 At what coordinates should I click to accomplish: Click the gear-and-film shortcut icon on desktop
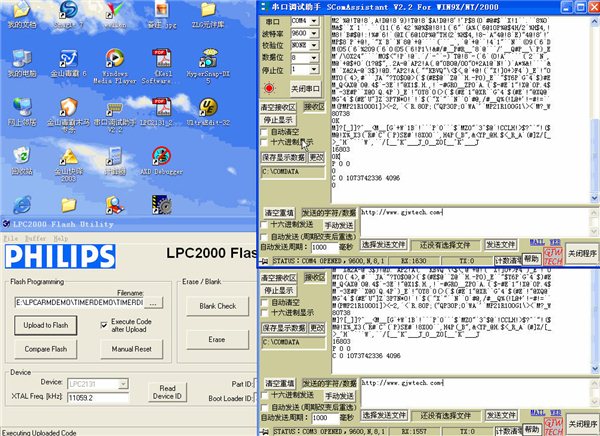(x=161, y=204)
